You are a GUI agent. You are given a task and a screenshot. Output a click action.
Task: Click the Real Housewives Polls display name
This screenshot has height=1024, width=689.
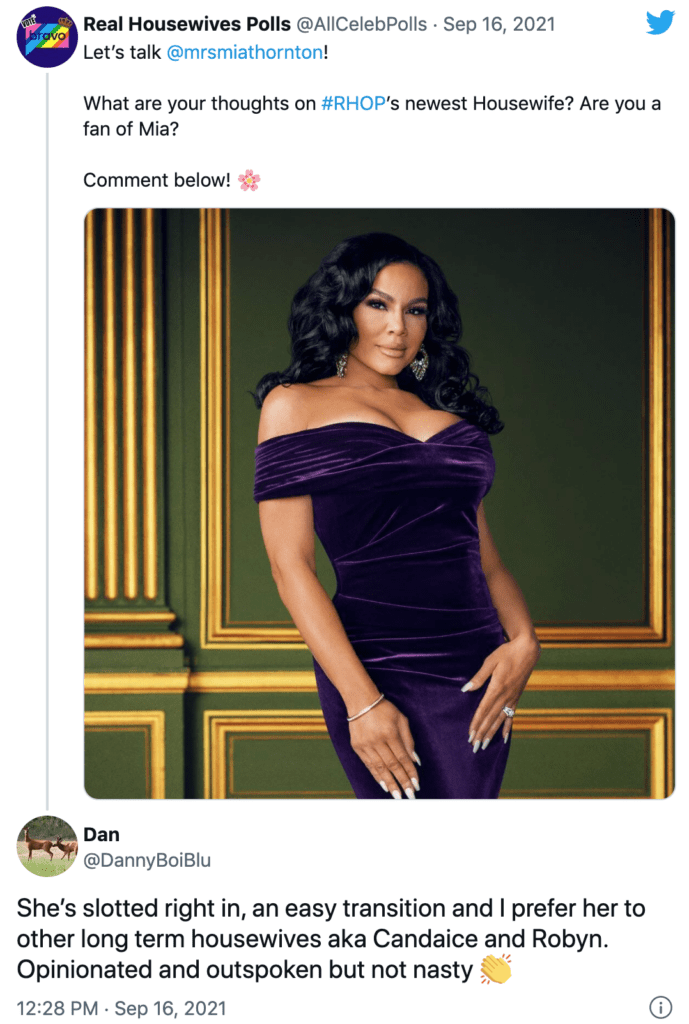(187, 24)
